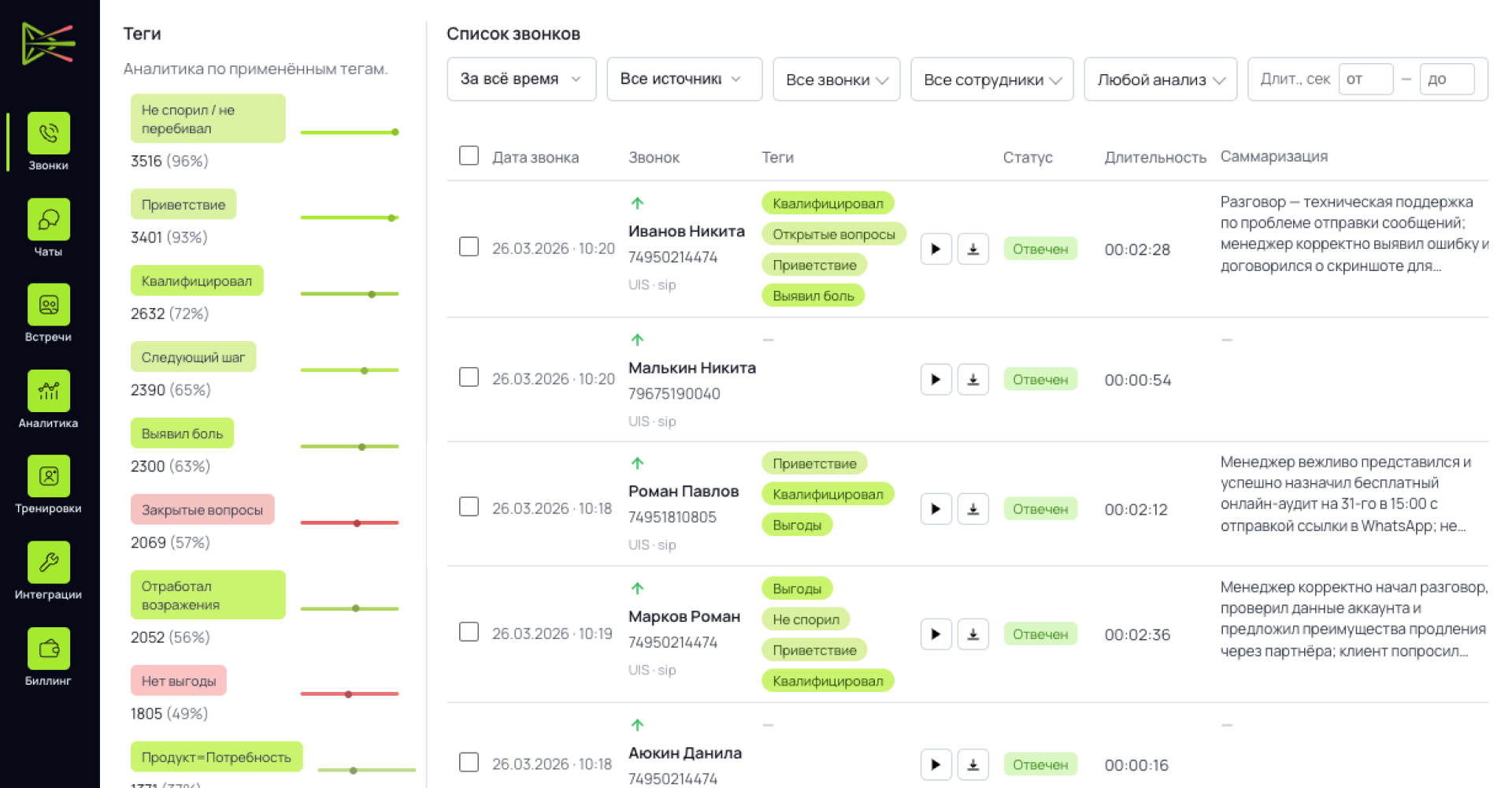Select the Выявил боль tag in Теги panel
The width and height of the screenshot is (1512, 788).
182,433
